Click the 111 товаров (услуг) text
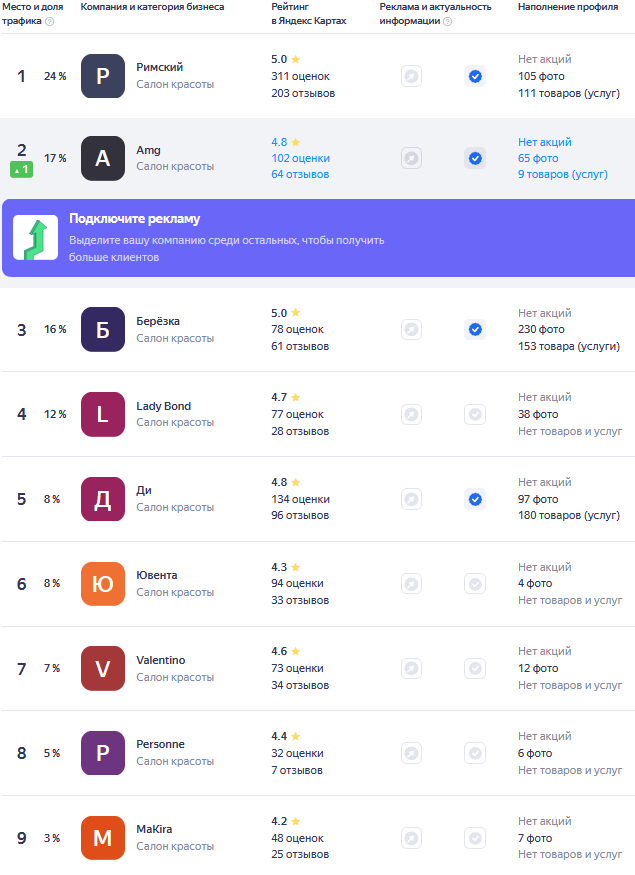635x875 pixels. [569, 93]
